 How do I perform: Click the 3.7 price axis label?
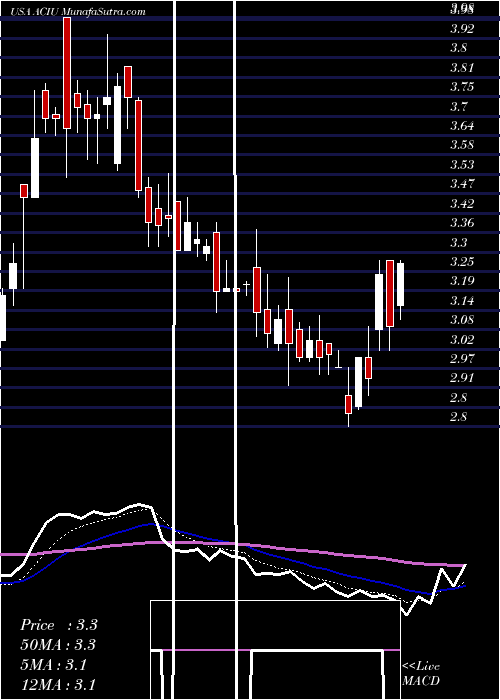(458, 106)
